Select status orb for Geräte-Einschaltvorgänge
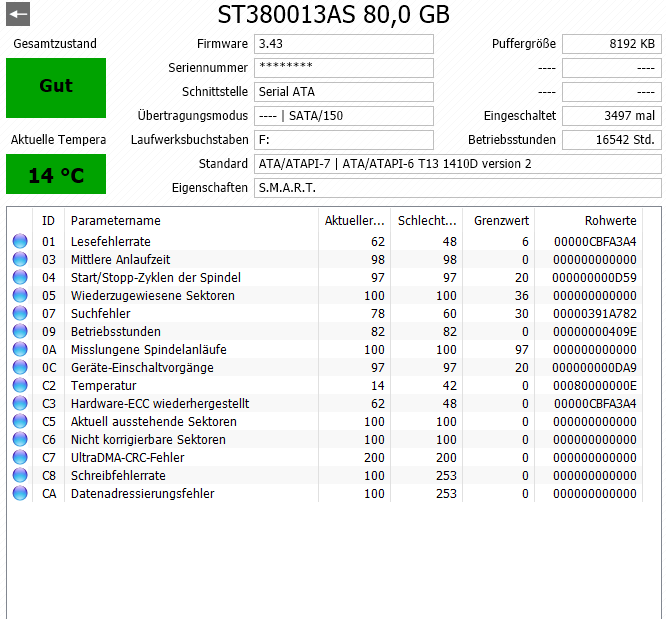666x619 pixels. click(20, 367)
